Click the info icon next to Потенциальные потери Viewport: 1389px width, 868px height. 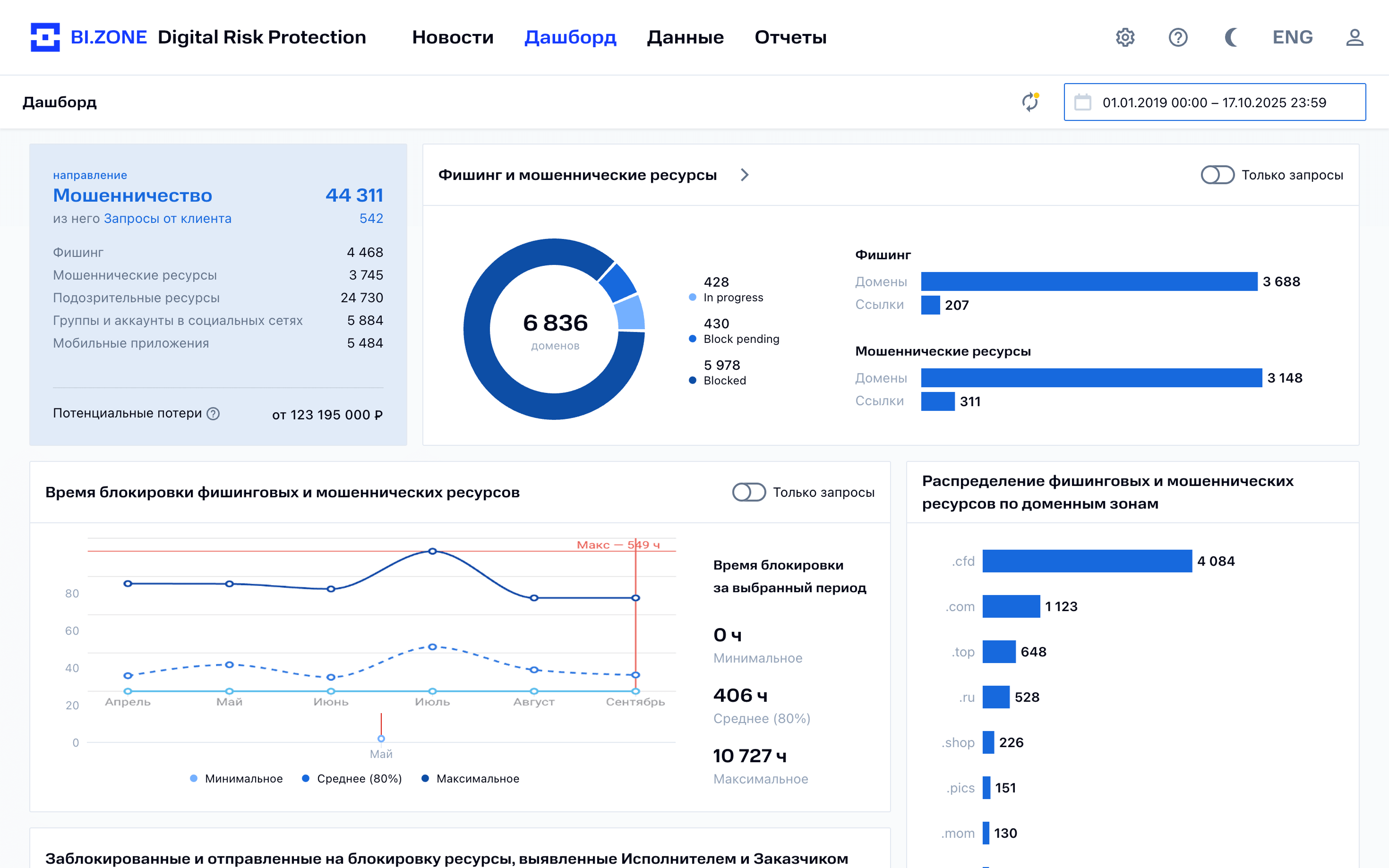tap(213, 413)
